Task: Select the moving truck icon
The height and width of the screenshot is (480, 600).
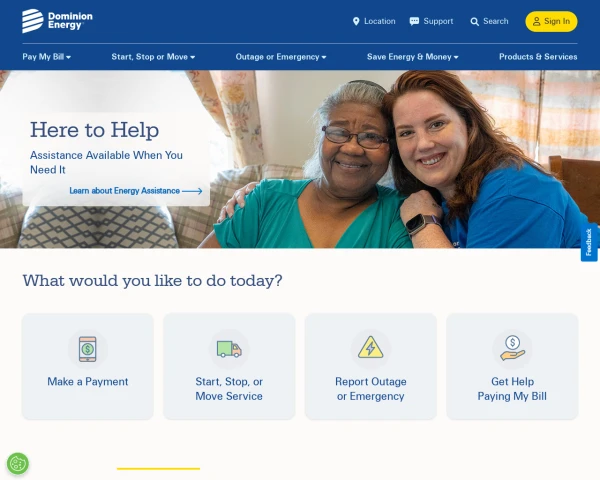Action: tap(229, 349)
